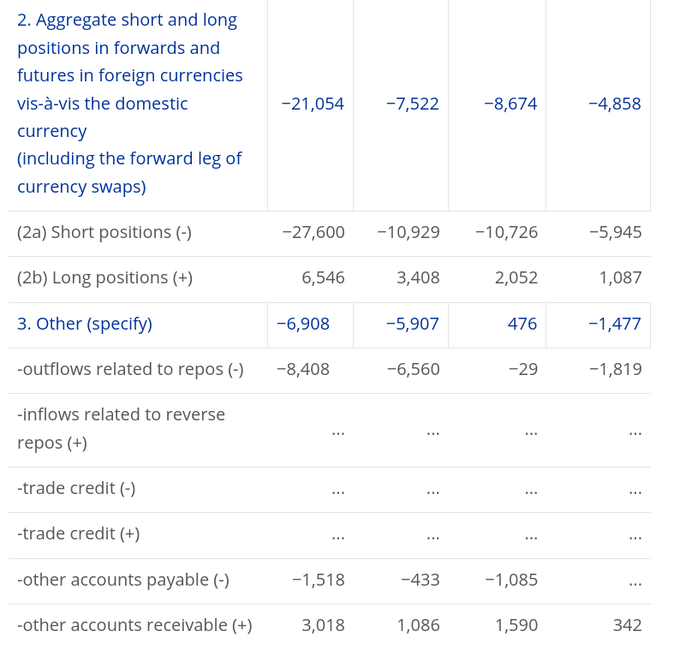Select the (2b) Long positions row label

point(105,277)
